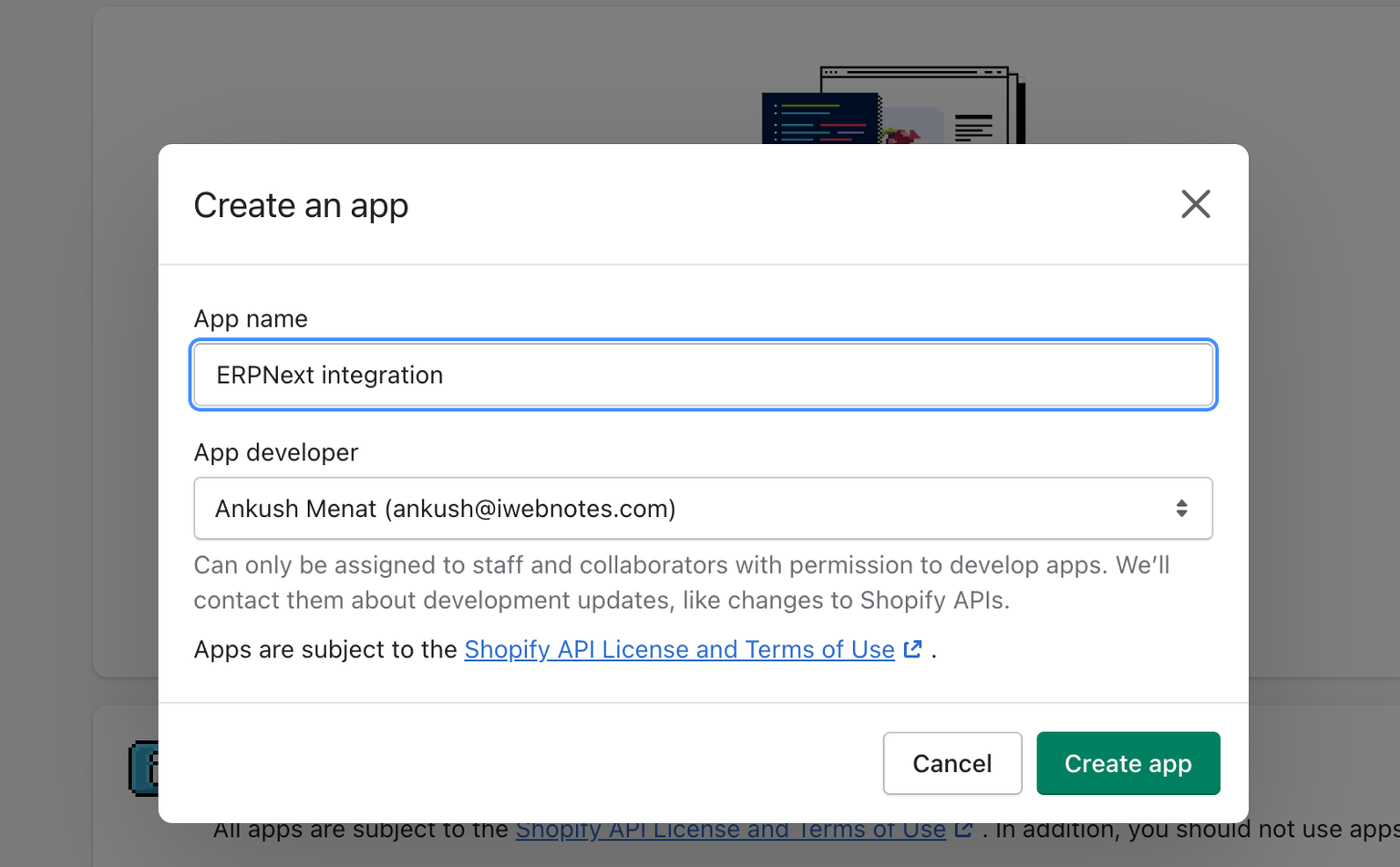Click the selected developer Ankush Menat value
Screen dimensions: 1400x867
[x=445, y=509]
